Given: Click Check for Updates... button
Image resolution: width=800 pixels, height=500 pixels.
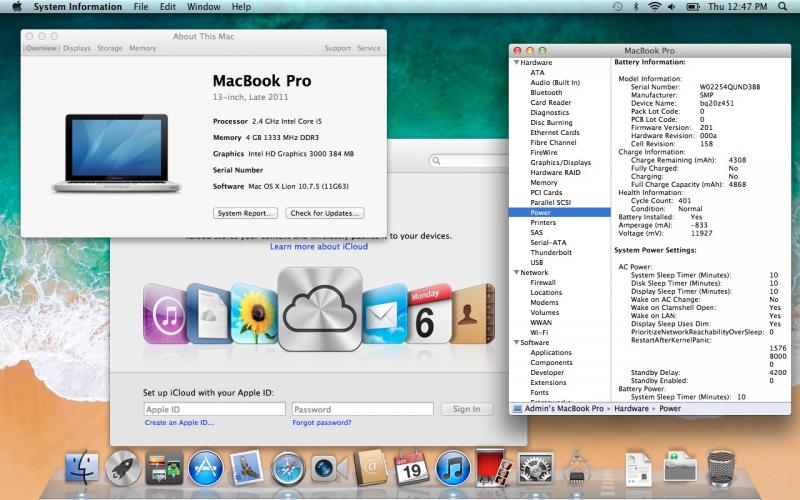Looking at the screenshot, I should tap(325, 213).
